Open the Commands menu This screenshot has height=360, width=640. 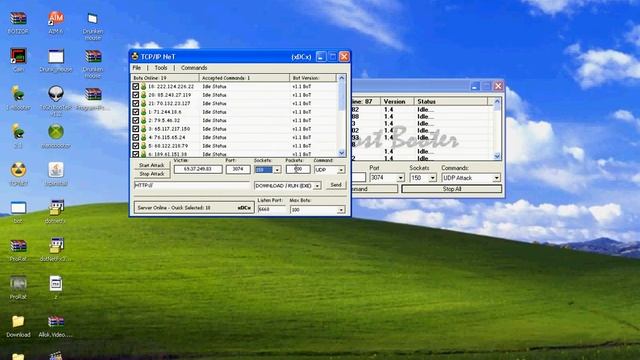click(194, 68)
